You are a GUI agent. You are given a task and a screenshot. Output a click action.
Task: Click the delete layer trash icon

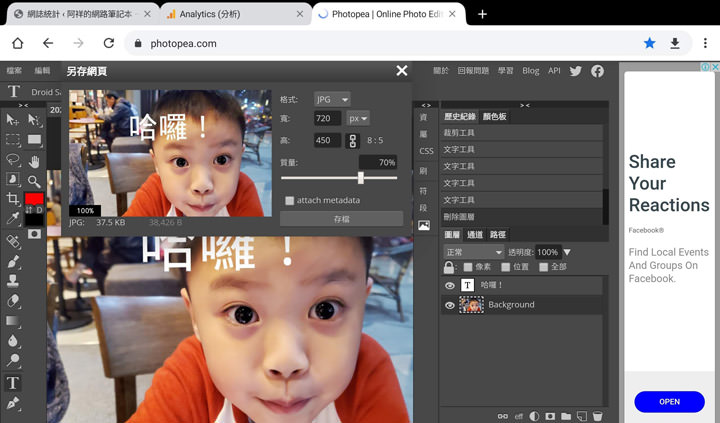point(597,416)
